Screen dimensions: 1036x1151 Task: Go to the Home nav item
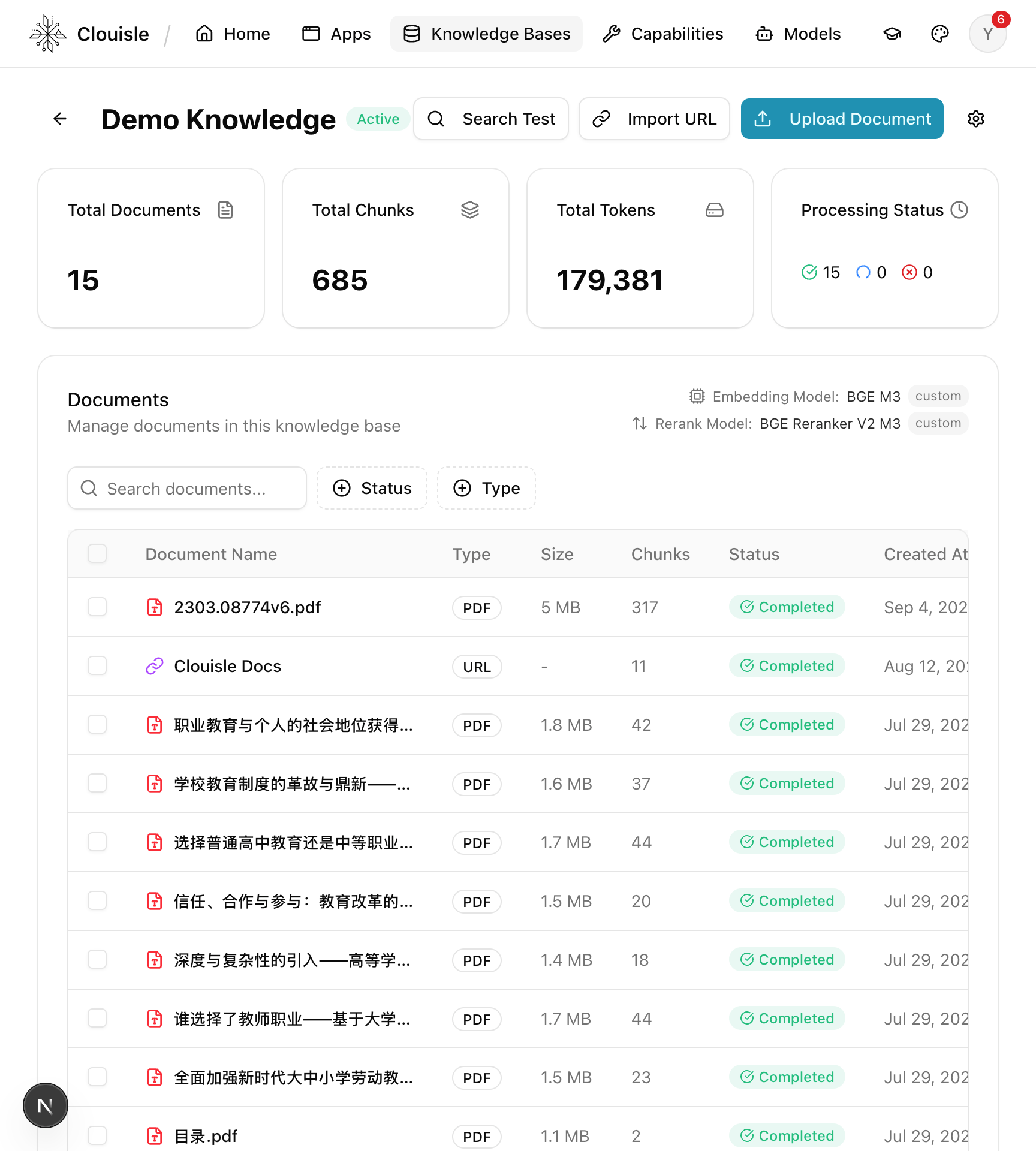[x=233, y=34]
